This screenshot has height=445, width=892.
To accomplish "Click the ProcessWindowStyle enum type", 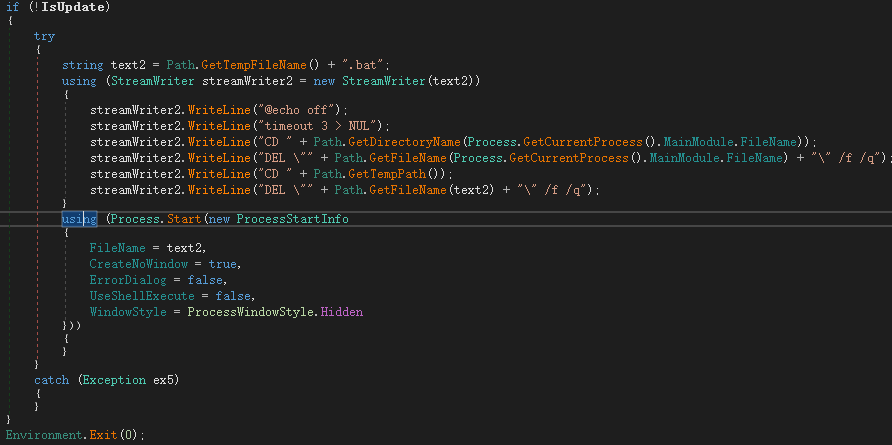I will point(250,312).
